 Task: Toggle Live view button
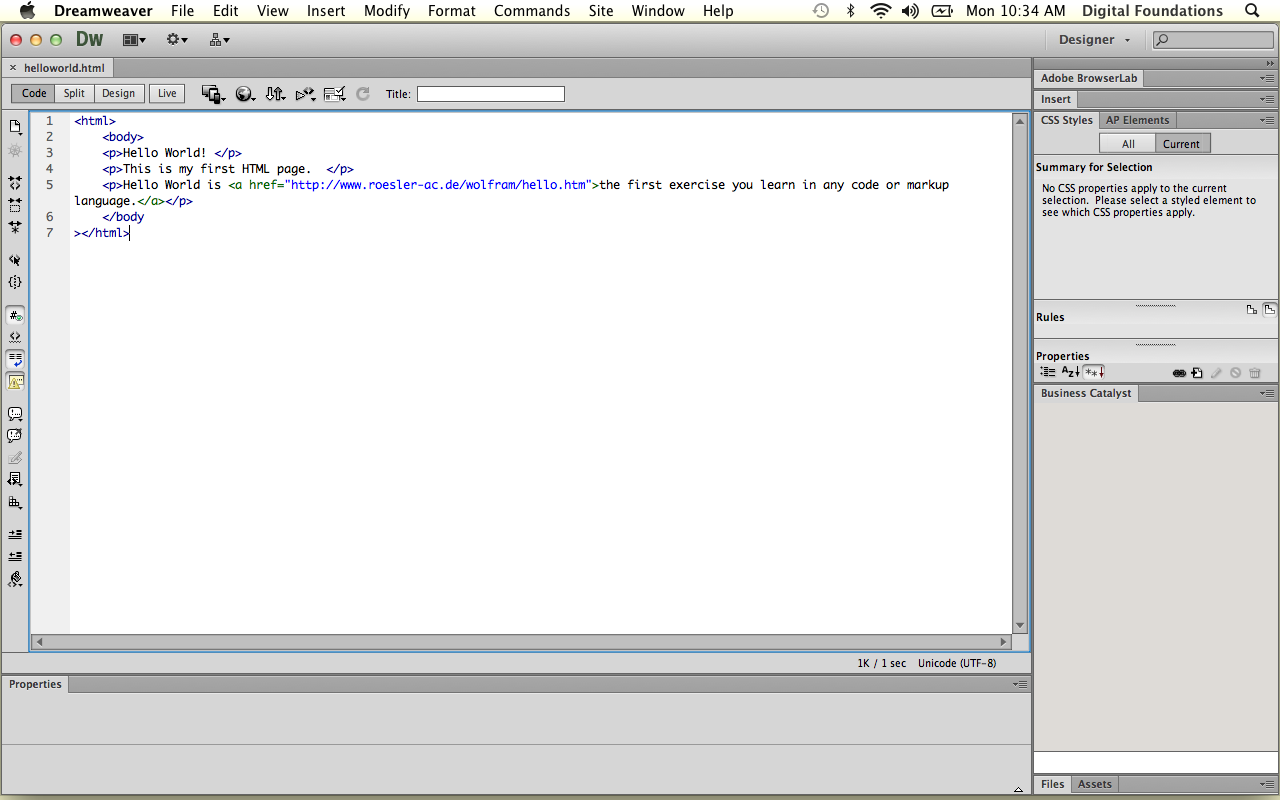click(x=167, y=94)
